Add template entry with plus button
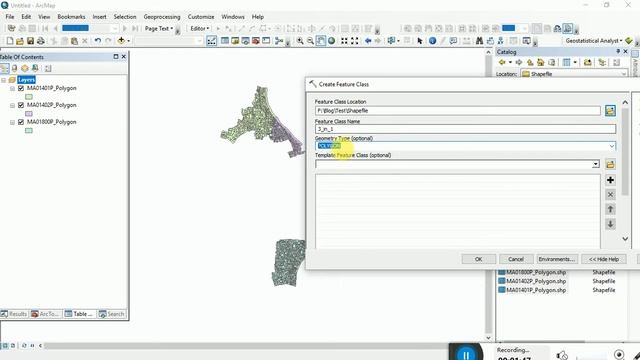The height and width of the screenshot is (360, 640). coord(610,180)
